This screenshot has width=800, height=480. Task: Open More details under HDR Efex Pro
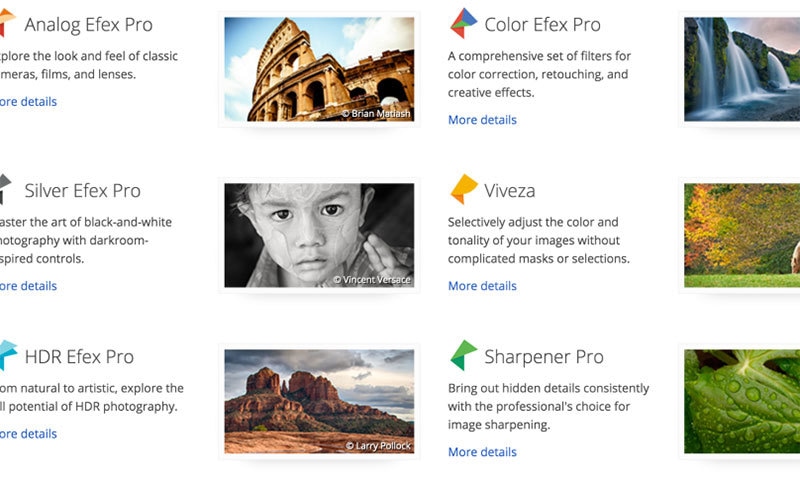point(28,434)
